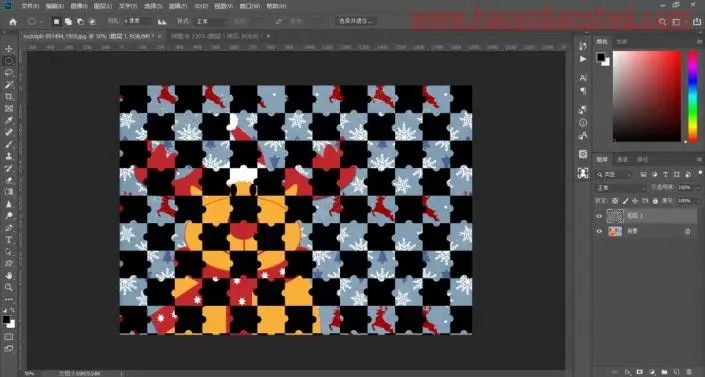Select the Clone Stamp tool

[9, 156]
